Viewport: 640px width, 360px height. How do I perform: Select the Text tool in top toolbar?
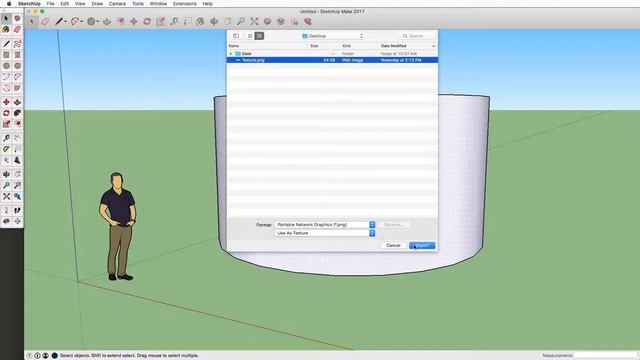187,21
